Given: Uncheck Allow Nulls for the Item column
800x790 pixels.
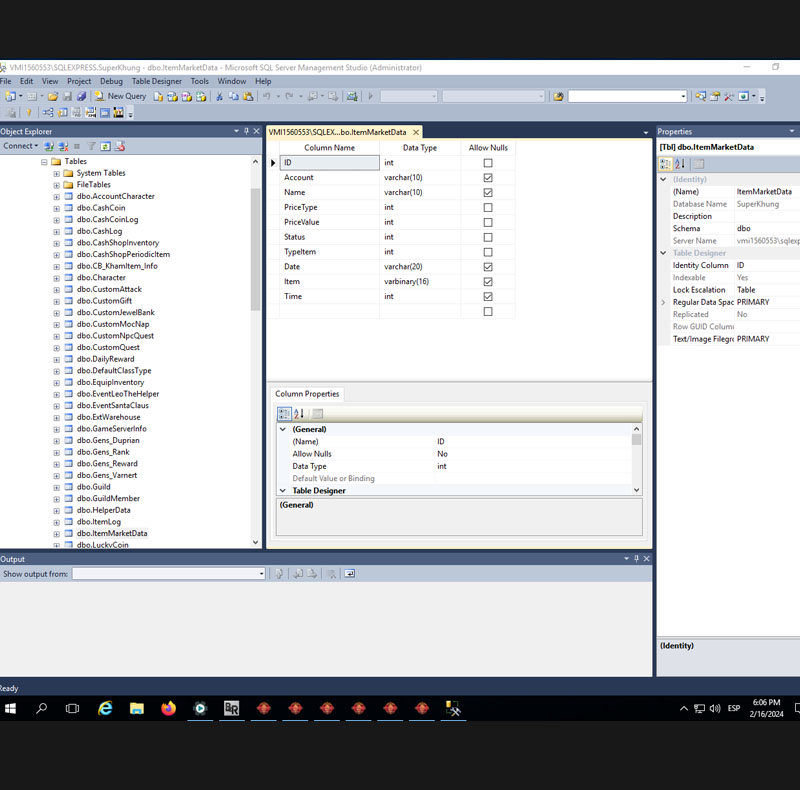Looking at the screenshot, I should [x=488, y=282].
